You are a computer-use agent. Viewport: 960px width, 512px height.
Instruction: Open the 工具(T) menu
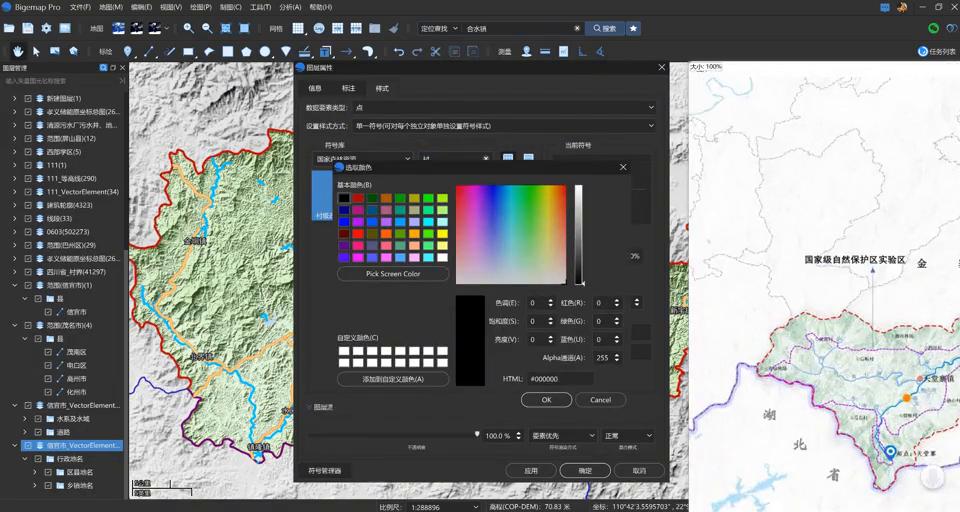click(x=260, y=7)
